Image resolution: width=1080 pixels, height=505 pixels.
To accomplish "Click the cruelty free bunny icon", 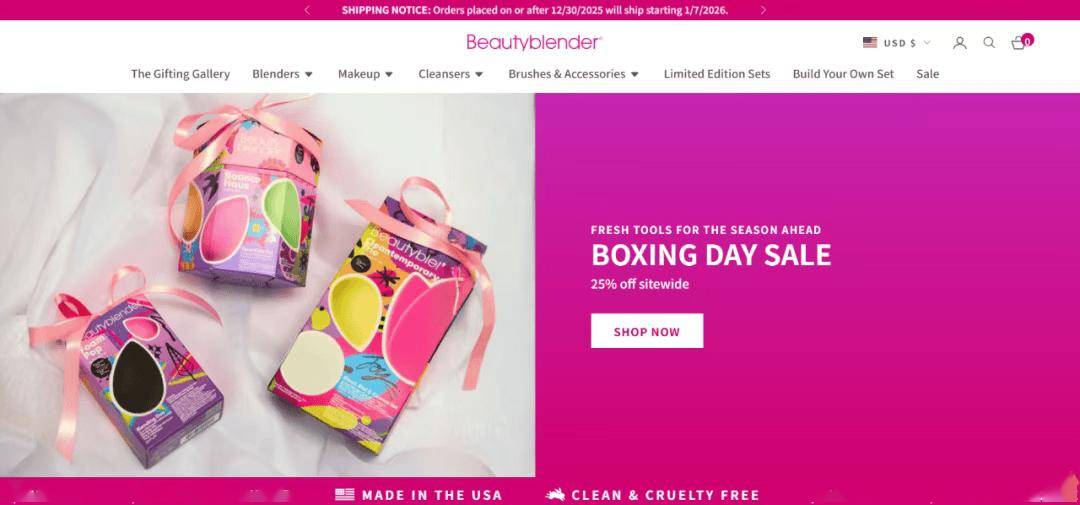I will pos(555,495).
